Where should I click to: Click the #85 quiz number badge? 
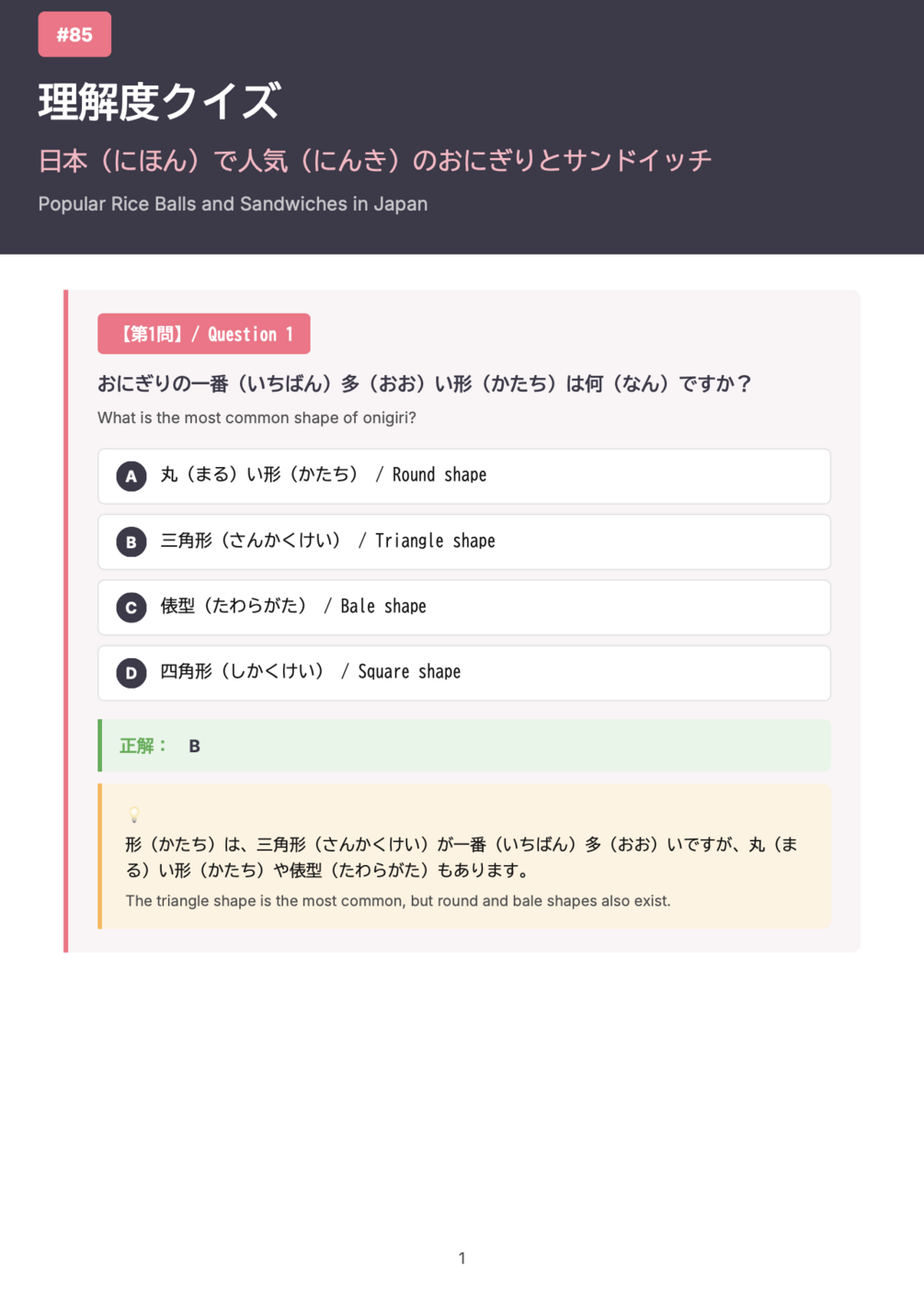pos(74,35)
